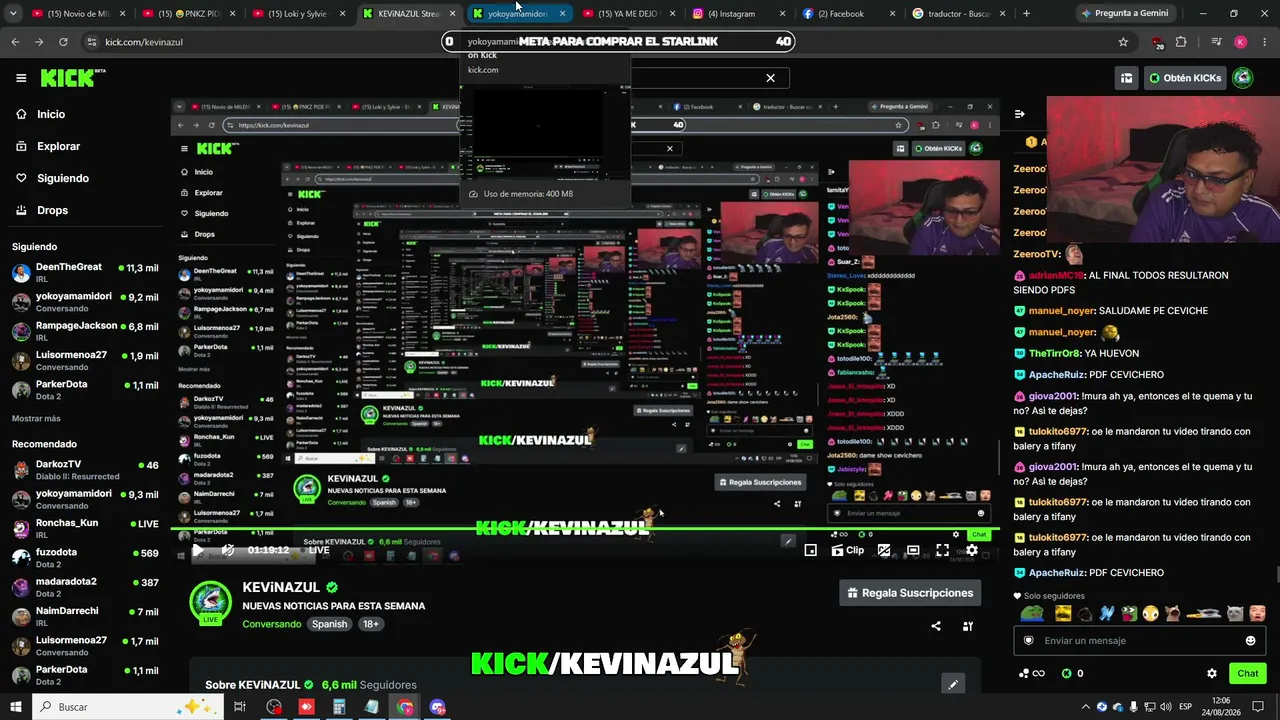The width and height of the screenshot is (1280, 720).
Task: Edit the Sobre KEVINAZUL section
Action: [x=953, y=685]
